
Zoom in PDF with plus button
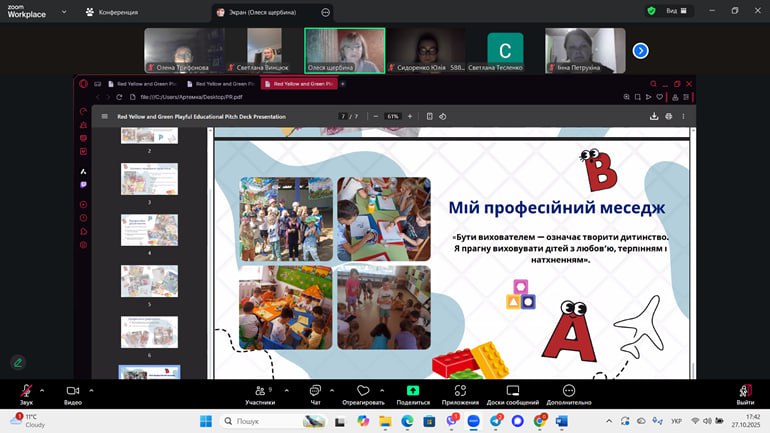pos(410,116)
